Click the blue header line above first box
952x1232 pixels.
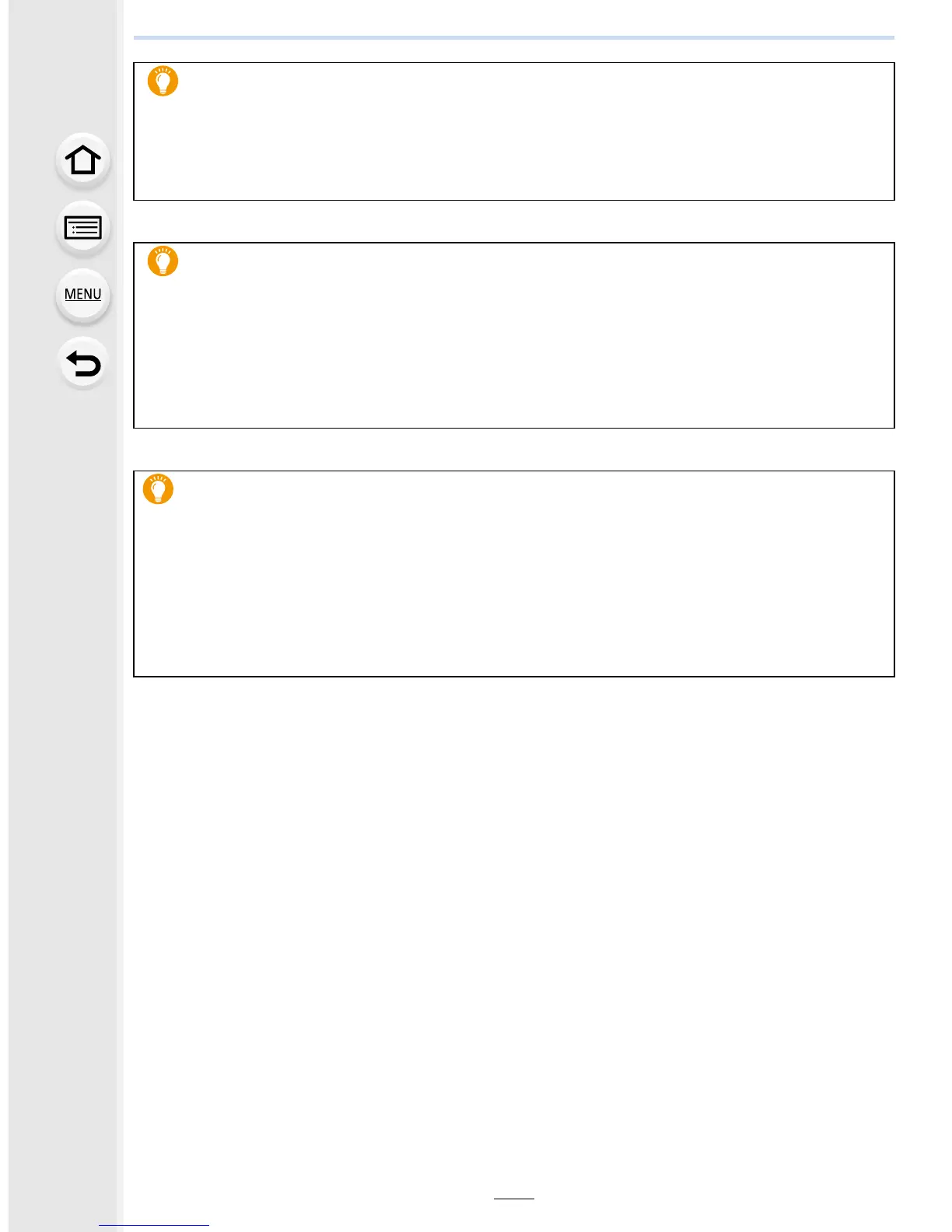[514, 37]
